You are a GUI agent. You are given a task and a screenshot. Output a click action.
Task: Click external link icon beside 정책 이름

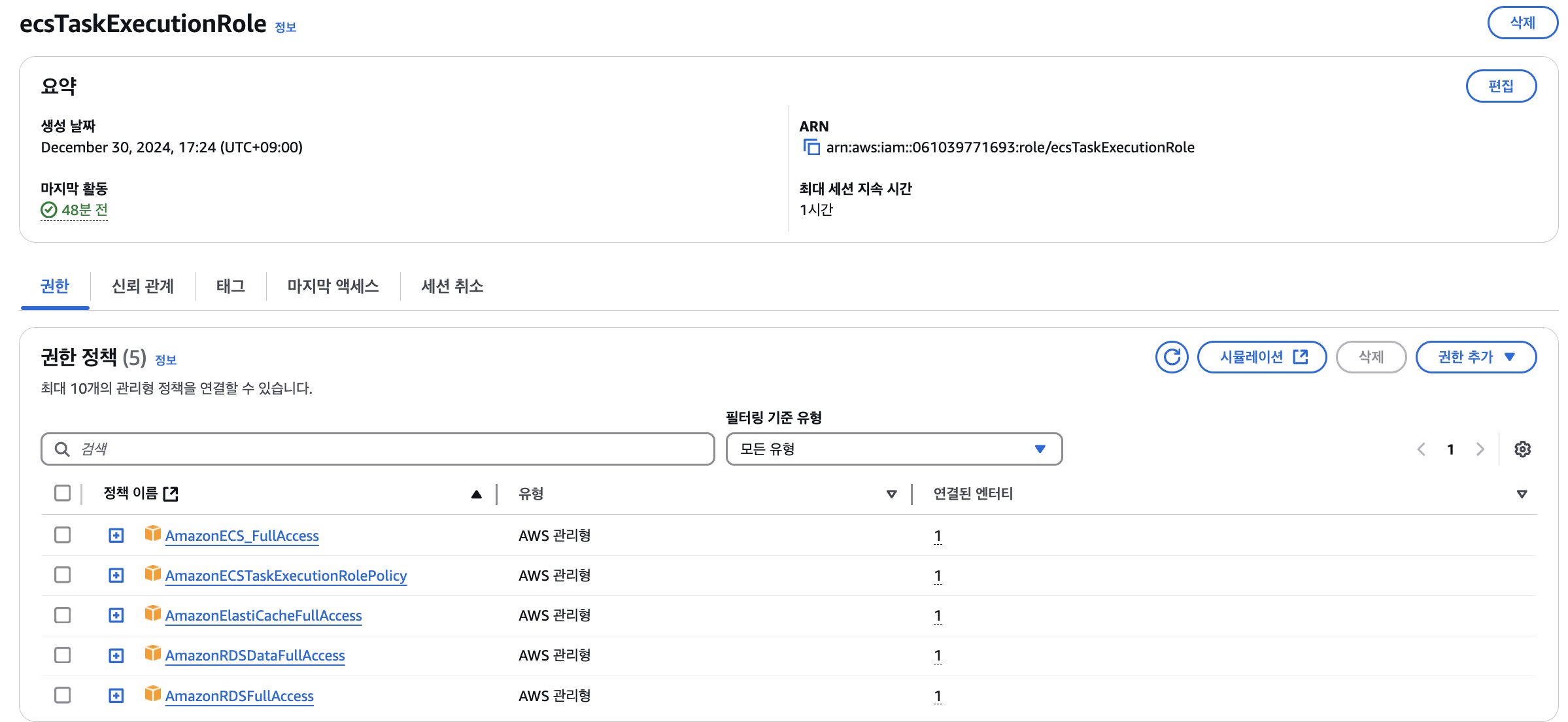click(x=171, y=494)
